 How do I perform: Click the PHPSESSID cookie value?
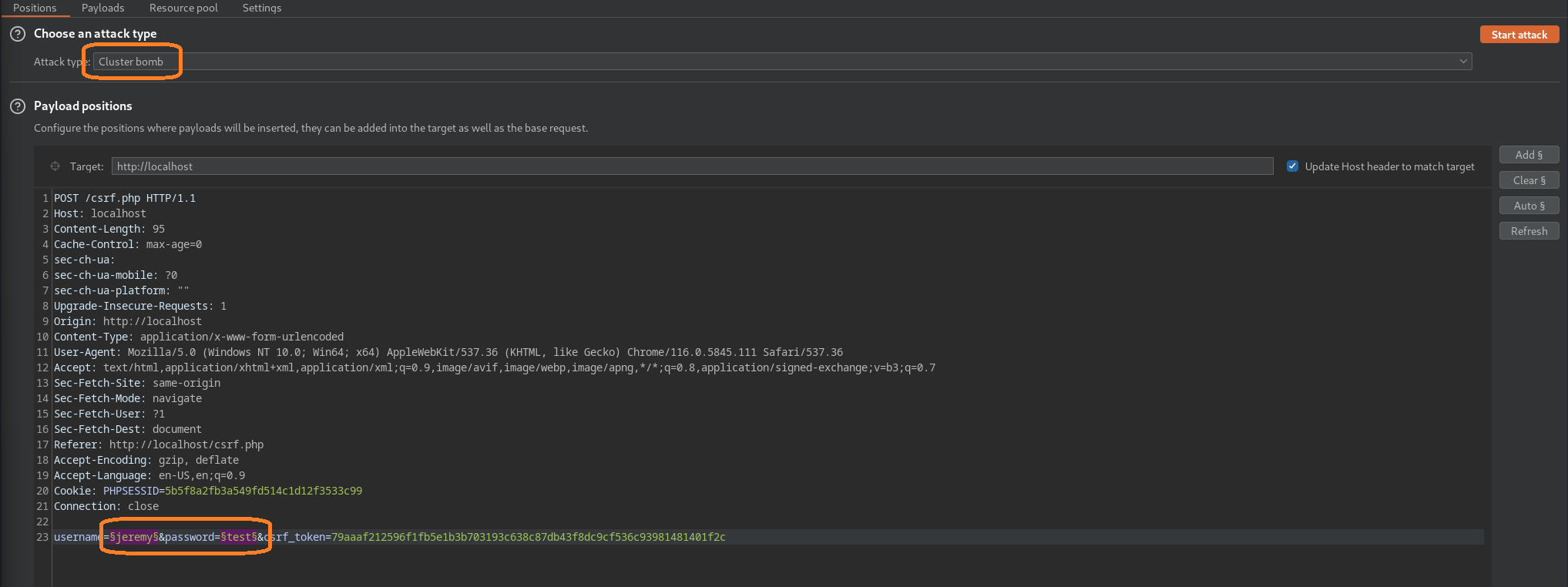point(263,491)
